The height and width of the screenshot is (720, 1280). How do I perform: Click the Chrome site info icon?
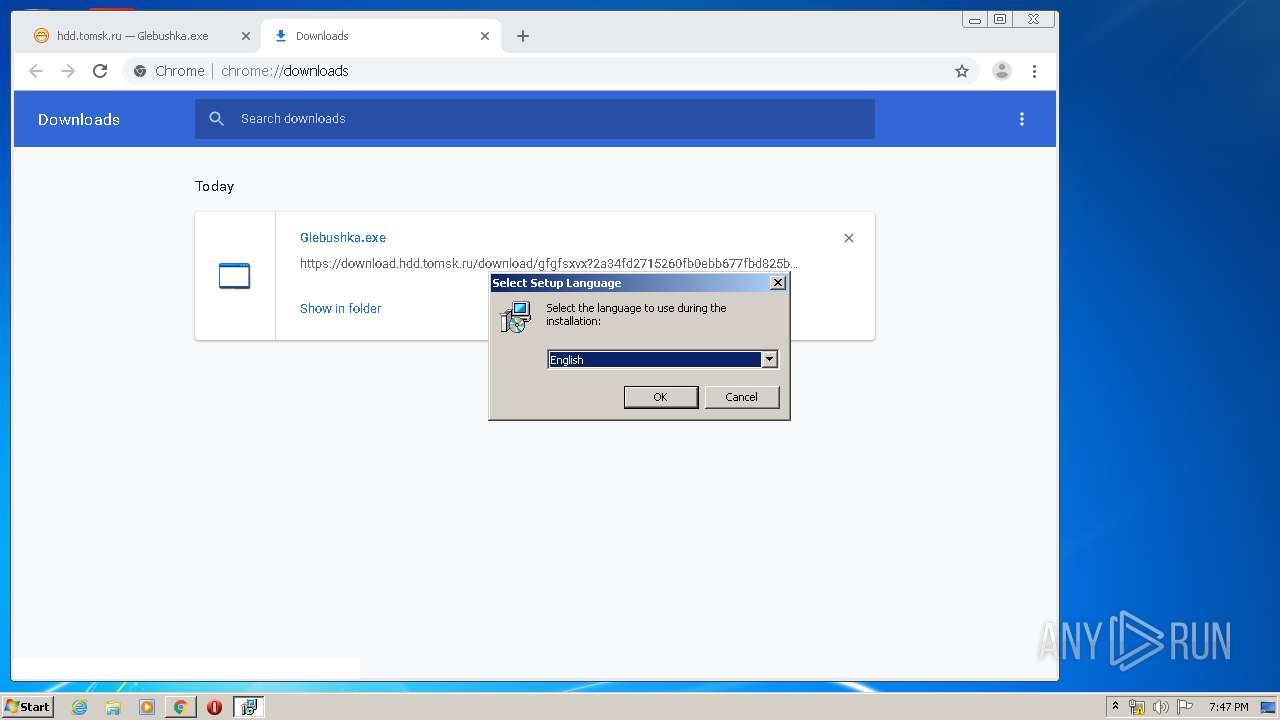point(140,71)
